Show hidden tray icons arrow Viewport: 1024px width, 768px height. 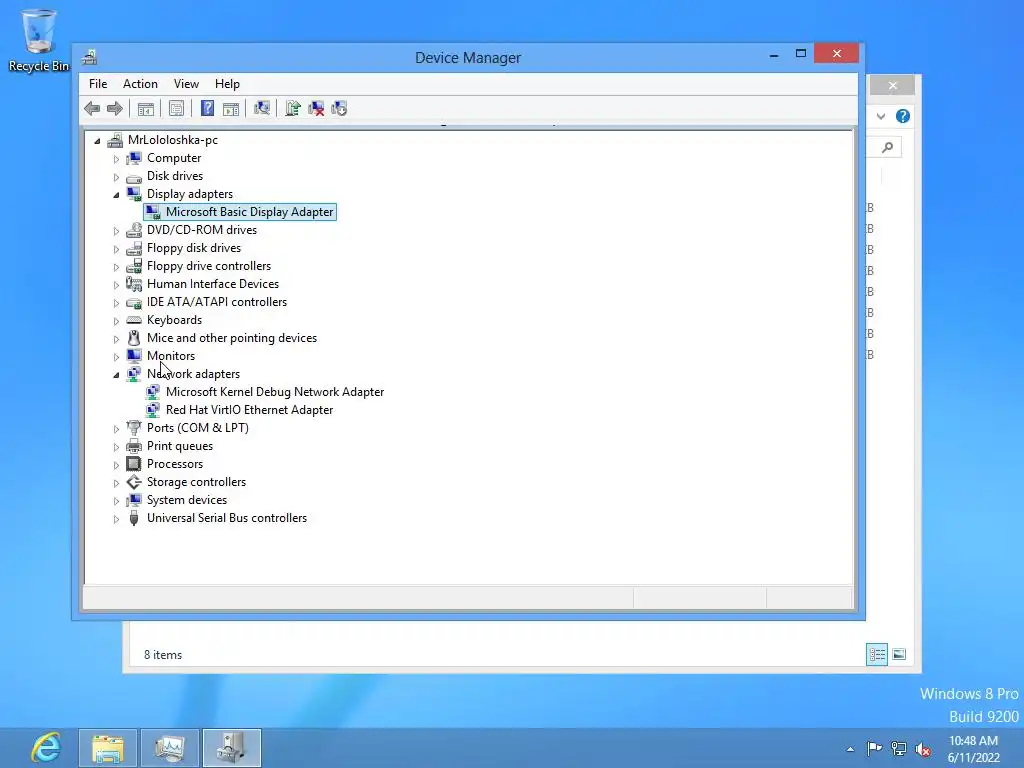850,749
